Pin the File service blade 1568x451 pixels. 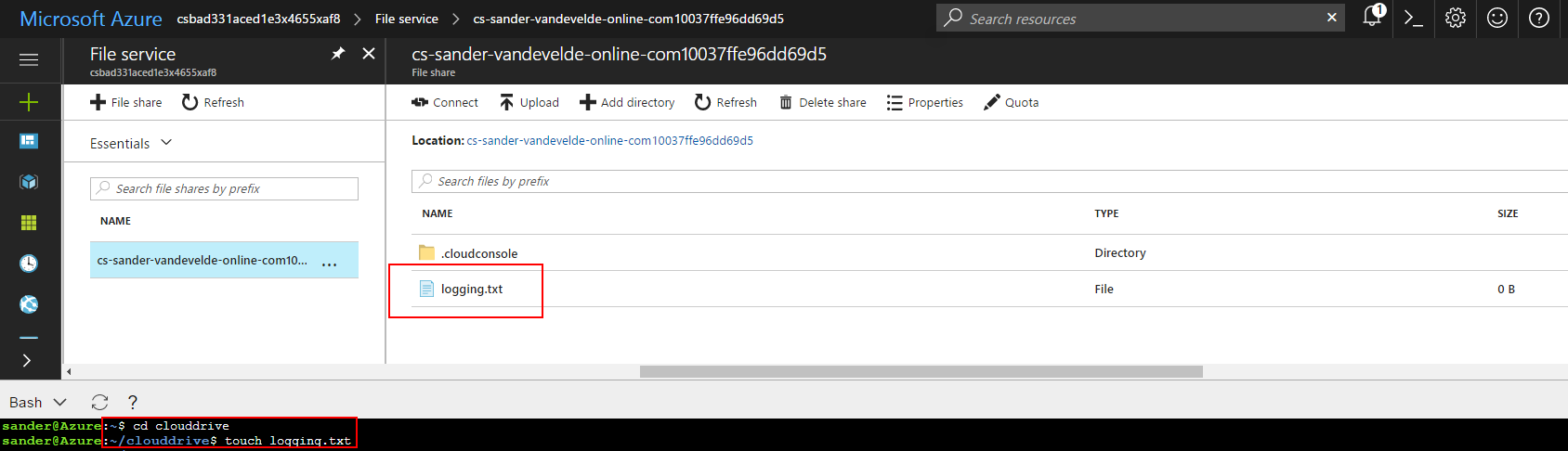(x=338, y=54)
